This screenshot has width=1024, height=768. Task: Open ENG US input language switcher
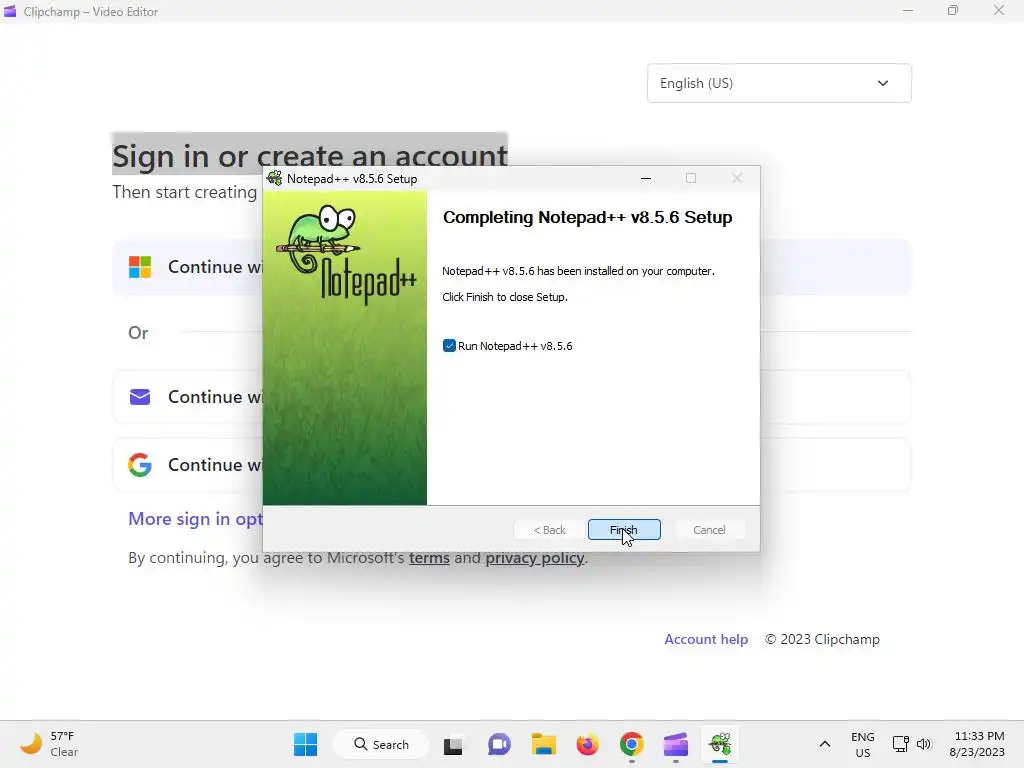(863, 744)
